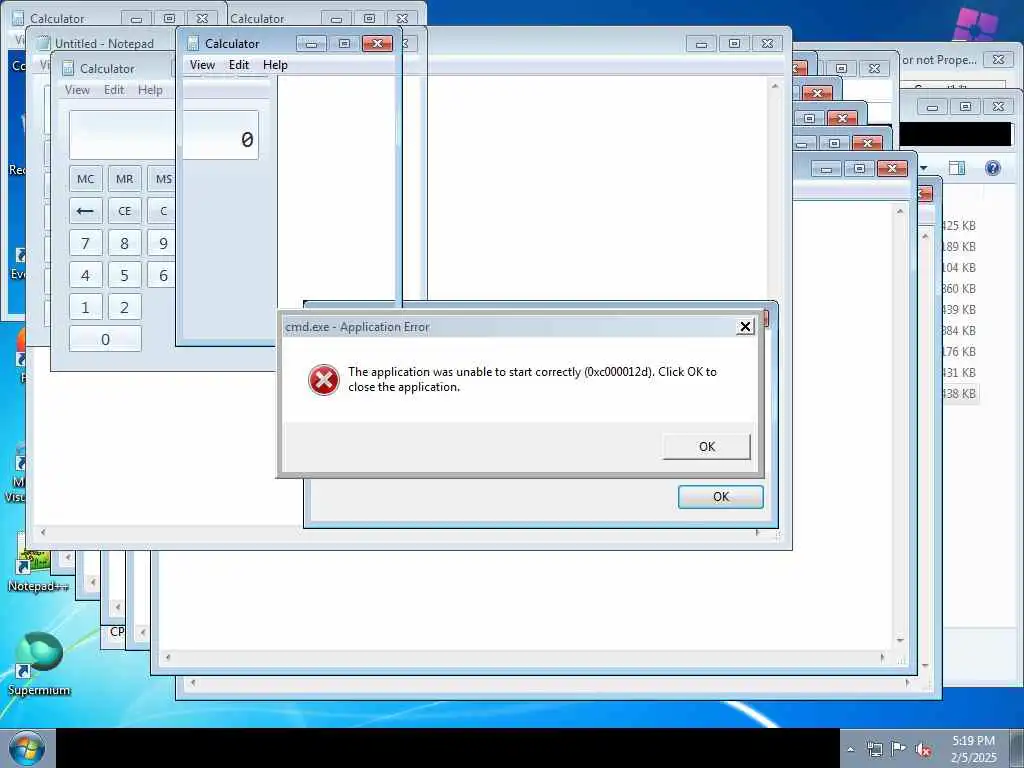Open View menu of the keypad Calculator window

coord(77,89)
